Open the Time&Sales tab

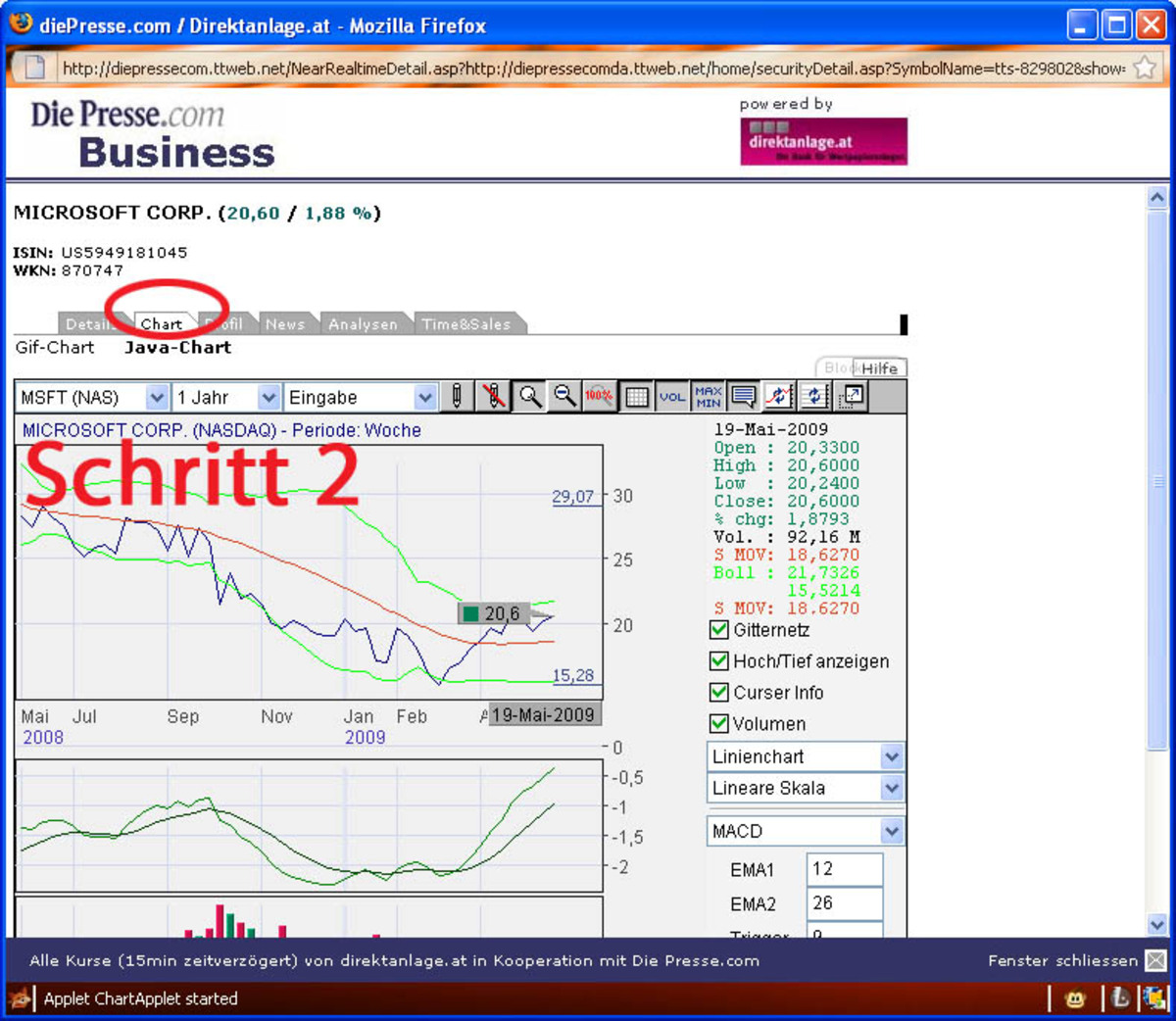point(466,324)
